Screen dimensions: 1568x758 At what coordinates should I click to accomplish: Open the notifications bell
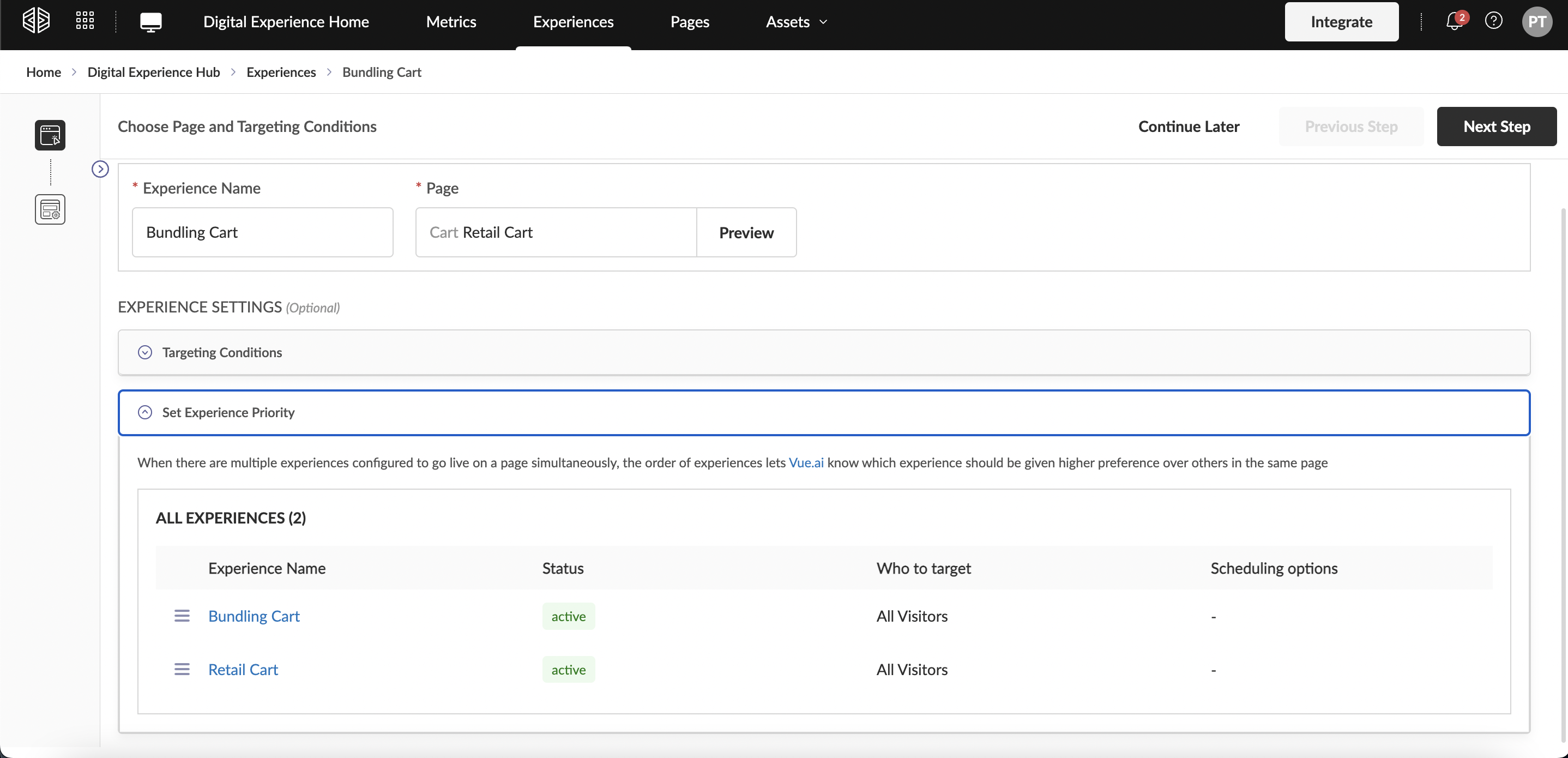(1454, 22)
